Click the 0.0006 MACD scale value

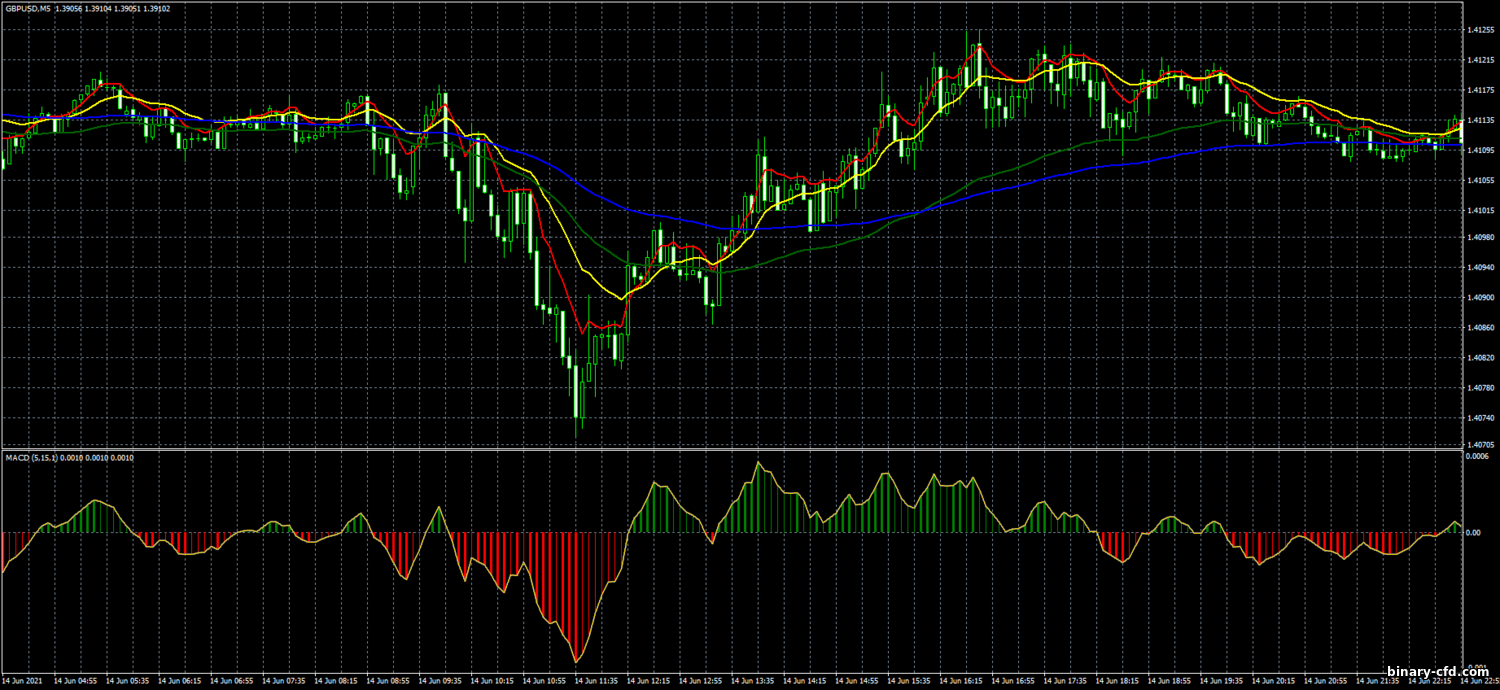1477,457
